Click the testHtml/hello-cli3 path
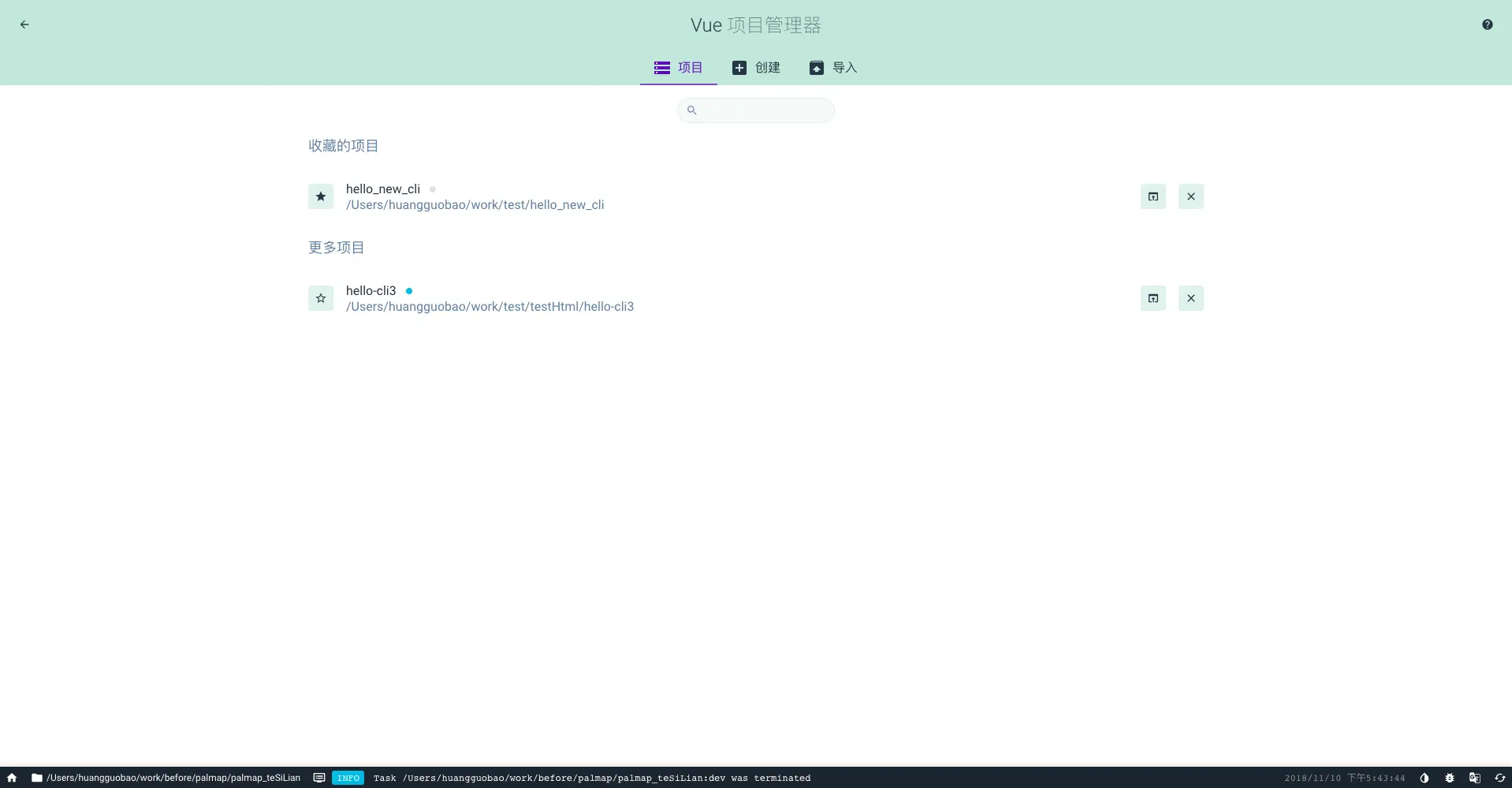This screenshot has height=788, width=1512. (x=490, y=306)
